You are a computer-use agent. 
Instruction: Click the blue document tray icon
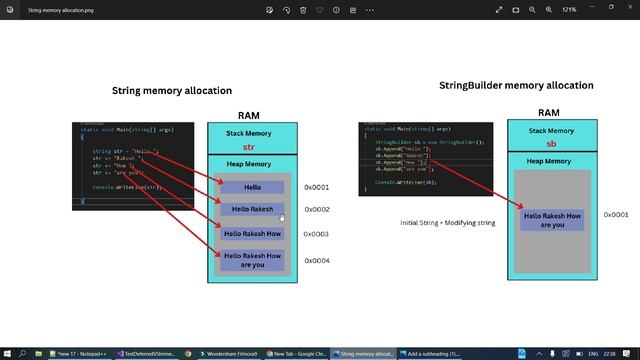(522, 353)
